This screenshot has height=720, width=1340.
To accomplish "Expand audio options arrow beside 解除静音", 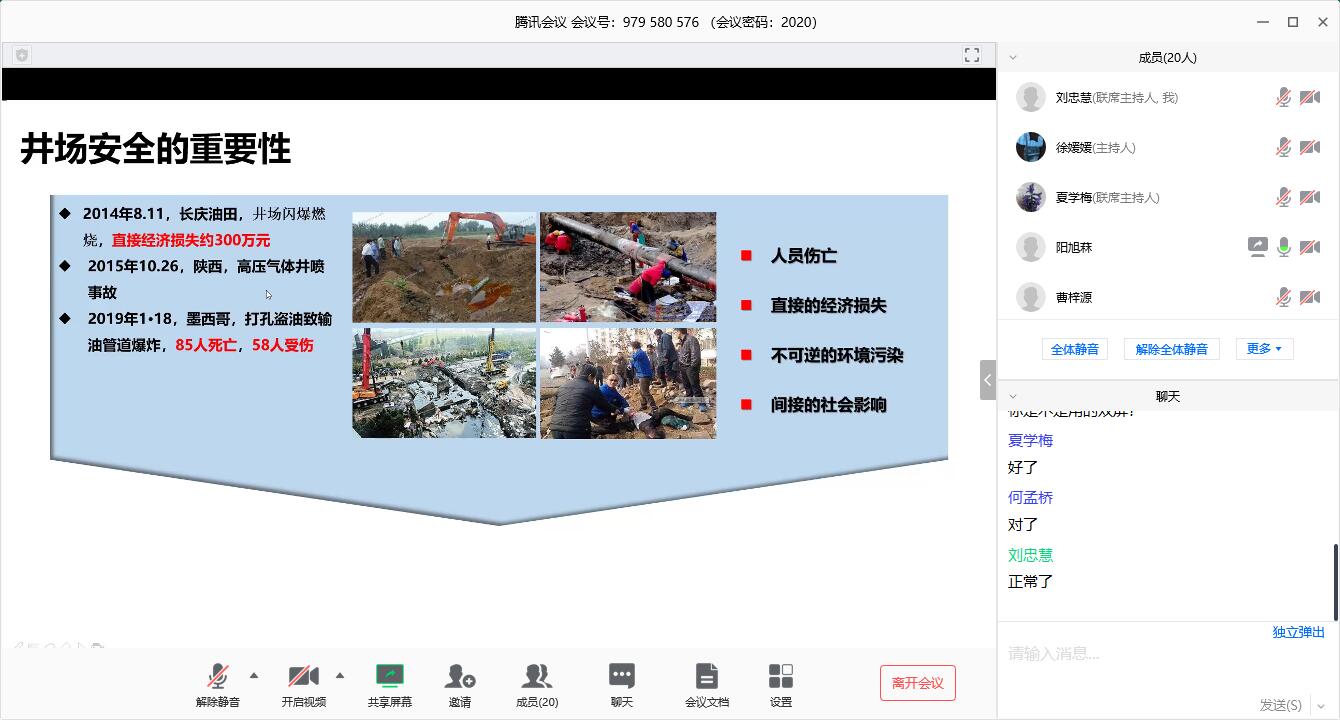I will click(x=254, y=676).
